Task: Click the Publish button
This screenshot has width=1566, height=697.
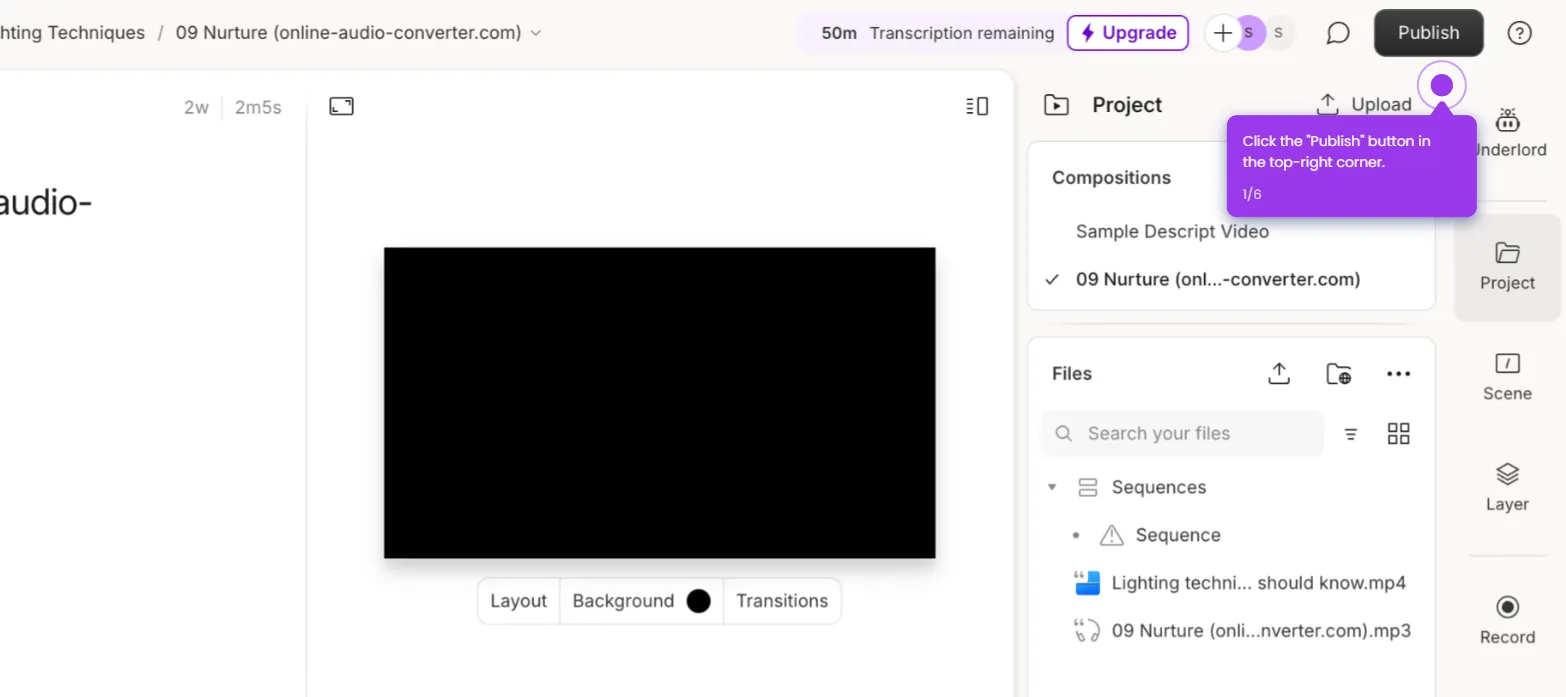Action: [x=1428, y=33]
